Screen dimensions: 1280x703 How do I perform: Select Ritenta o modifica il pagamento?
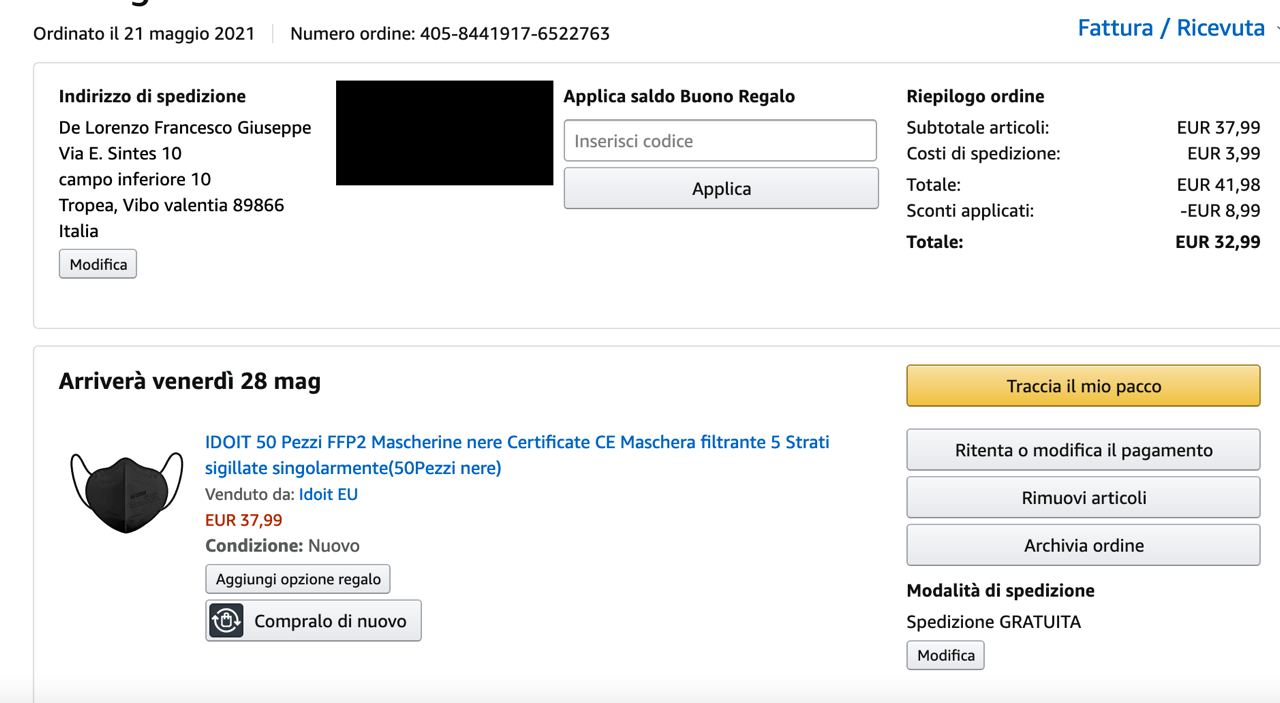point(1083,450)
